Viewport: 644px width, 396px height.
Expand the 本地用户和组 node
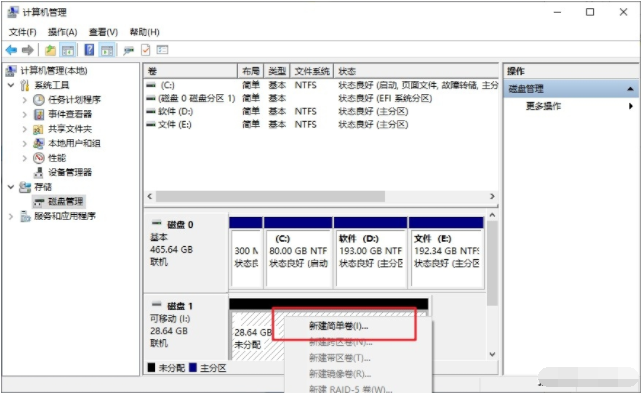[x=24, y=143]
